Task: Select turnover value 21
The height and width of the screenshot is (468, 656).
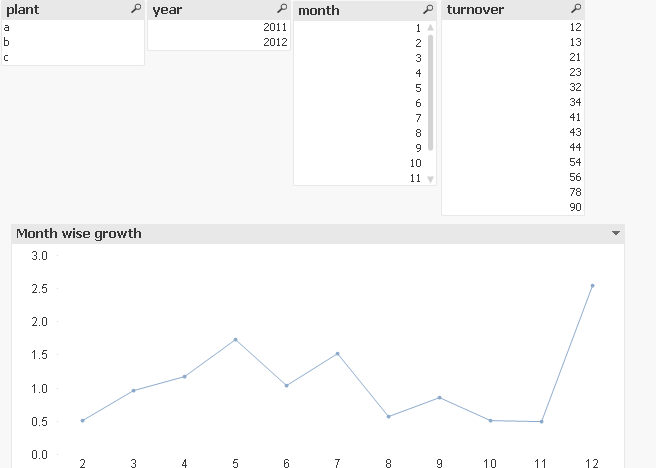Action: tap(513, 57)
